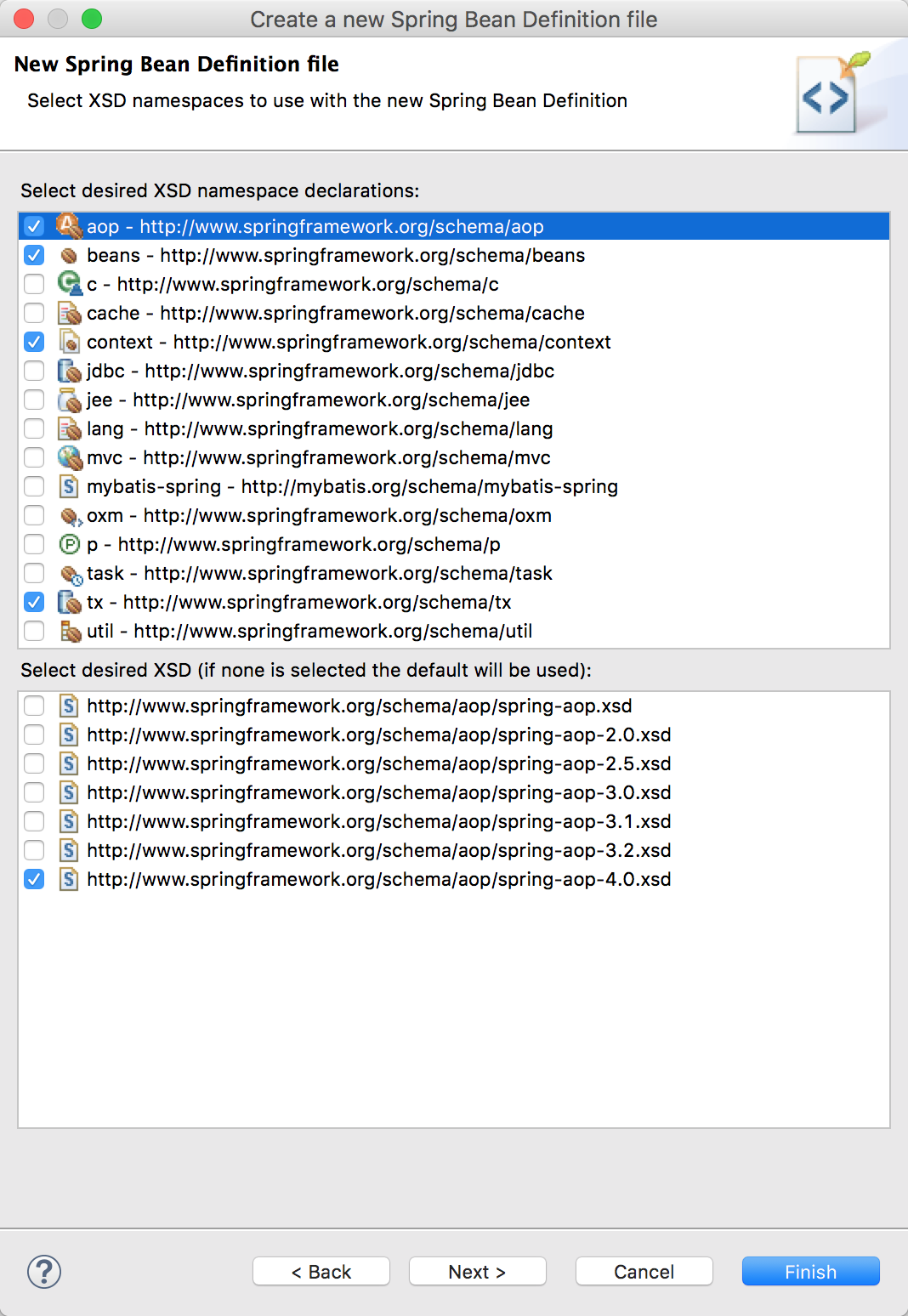Select the beans schema namespace row text
908x1316 pixels.
click(336, 255)
